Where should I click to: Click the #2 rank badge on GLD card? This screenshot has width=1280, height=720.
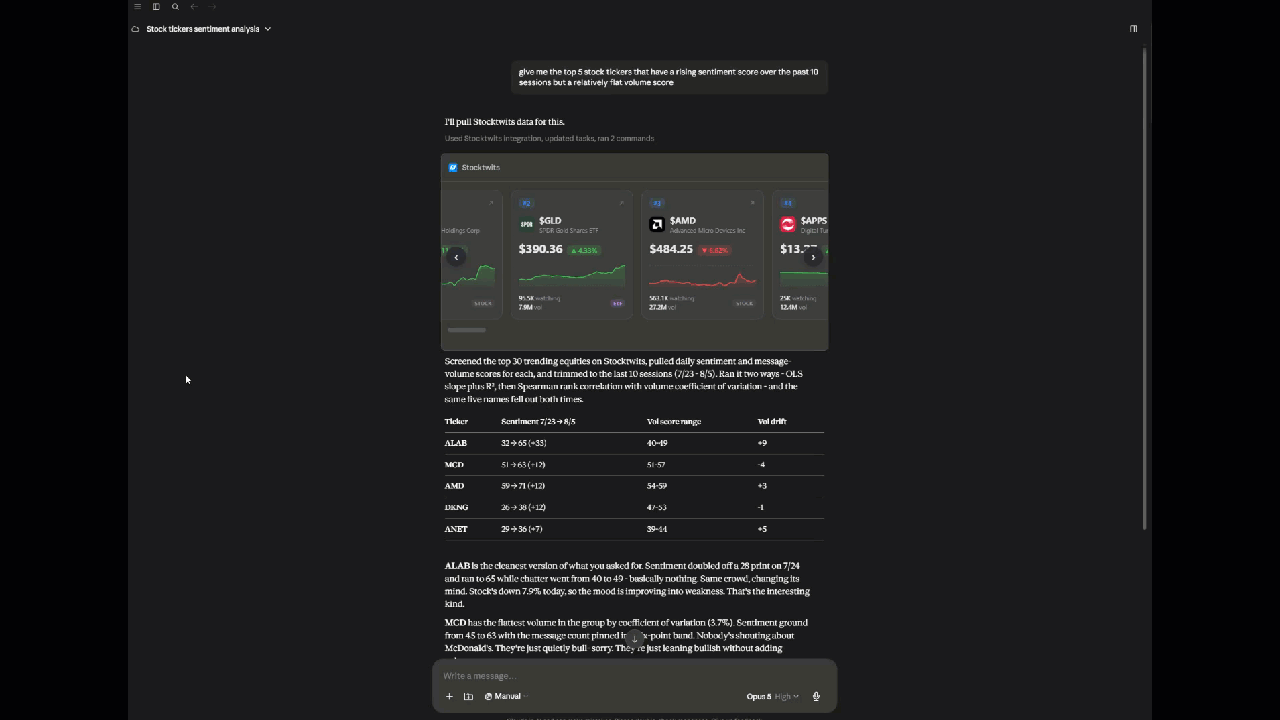(x=526, y=203)
